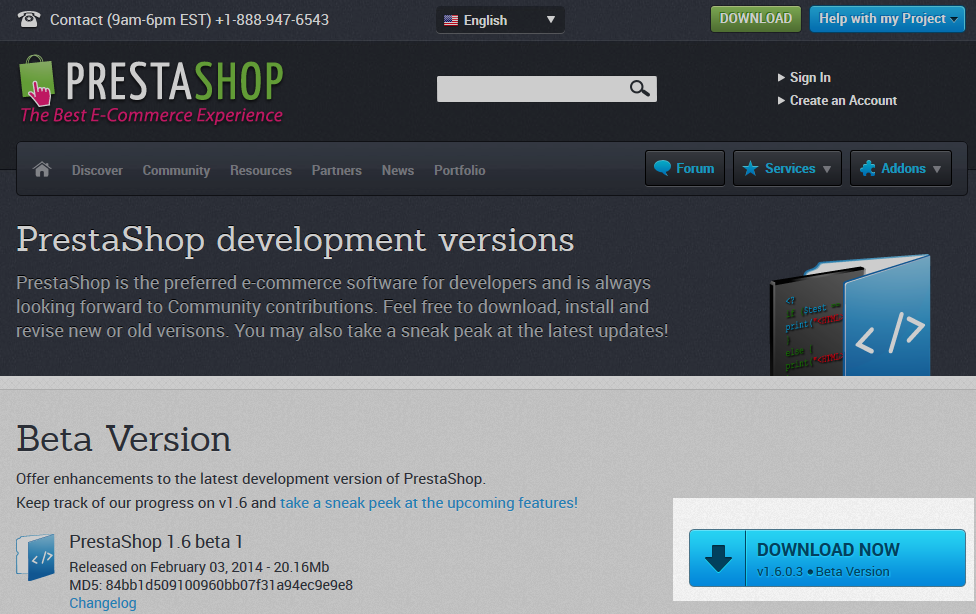Image resolution: width=976 pixels, height=614 pixels.
Task: Expand the Help with my Project menu
Action: pyautogui.click(x=887, y=19)
